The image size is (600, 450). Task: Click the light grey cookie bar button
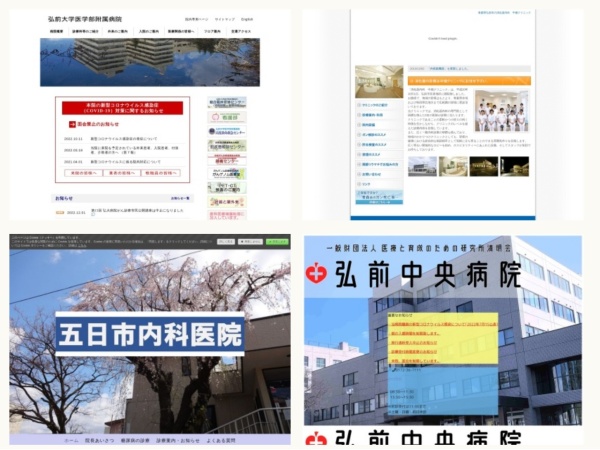point(226,242)
